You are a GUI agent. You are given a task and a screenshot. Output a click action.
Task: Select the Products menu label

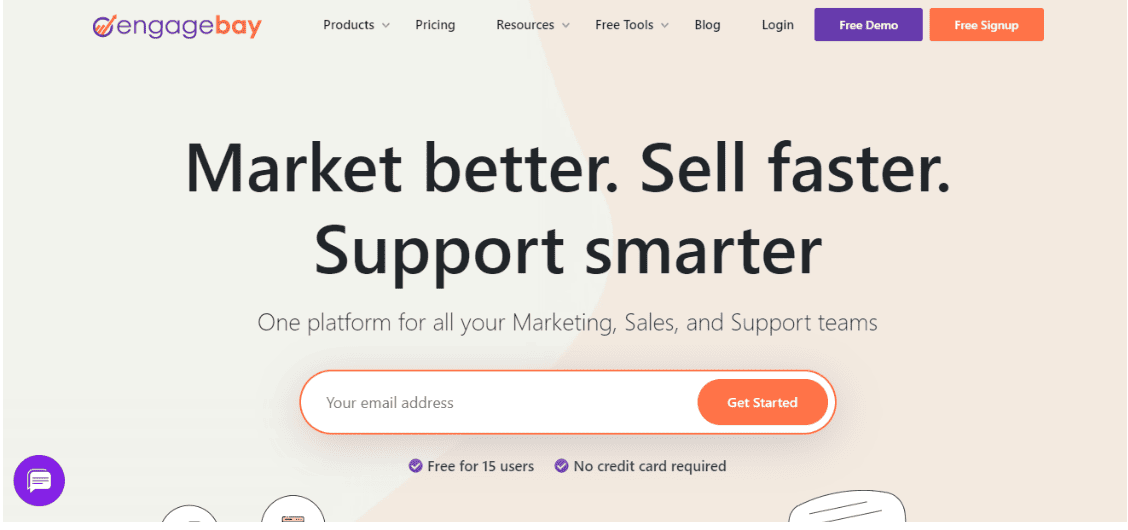point(349,25)
